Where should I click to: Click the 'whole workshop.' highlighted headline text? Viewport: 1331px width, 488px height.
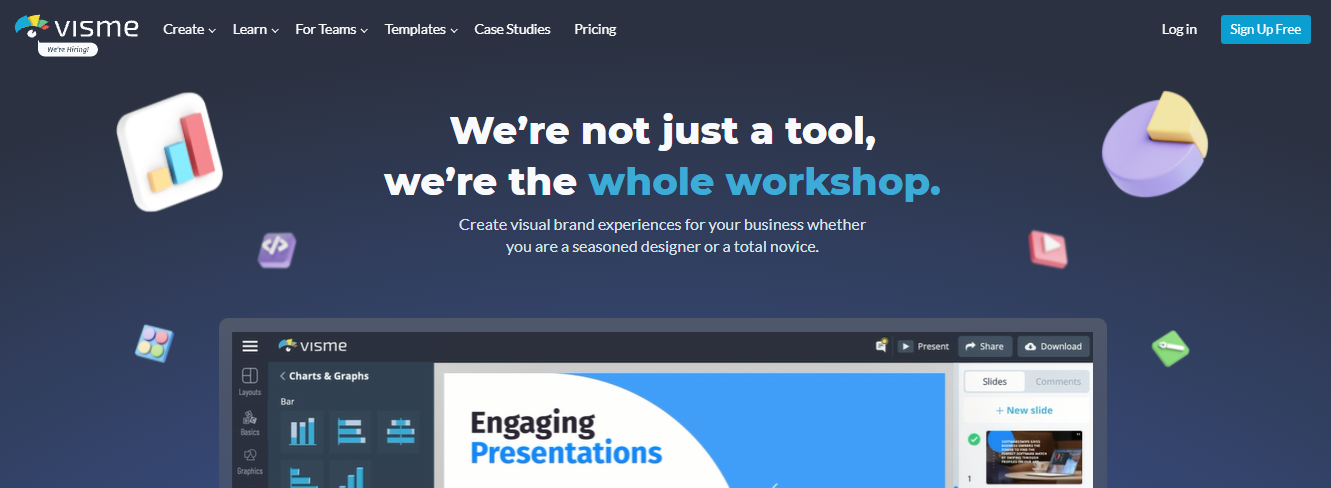point(764,182)
